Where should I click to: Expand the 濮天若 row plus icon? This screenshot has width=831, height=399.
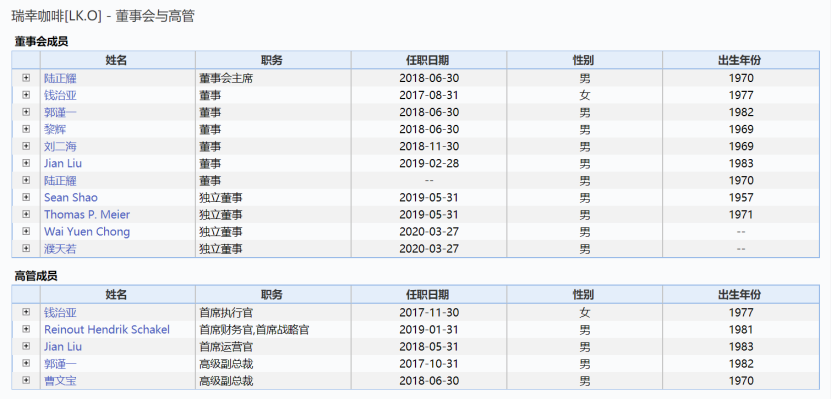click(26, 248)
